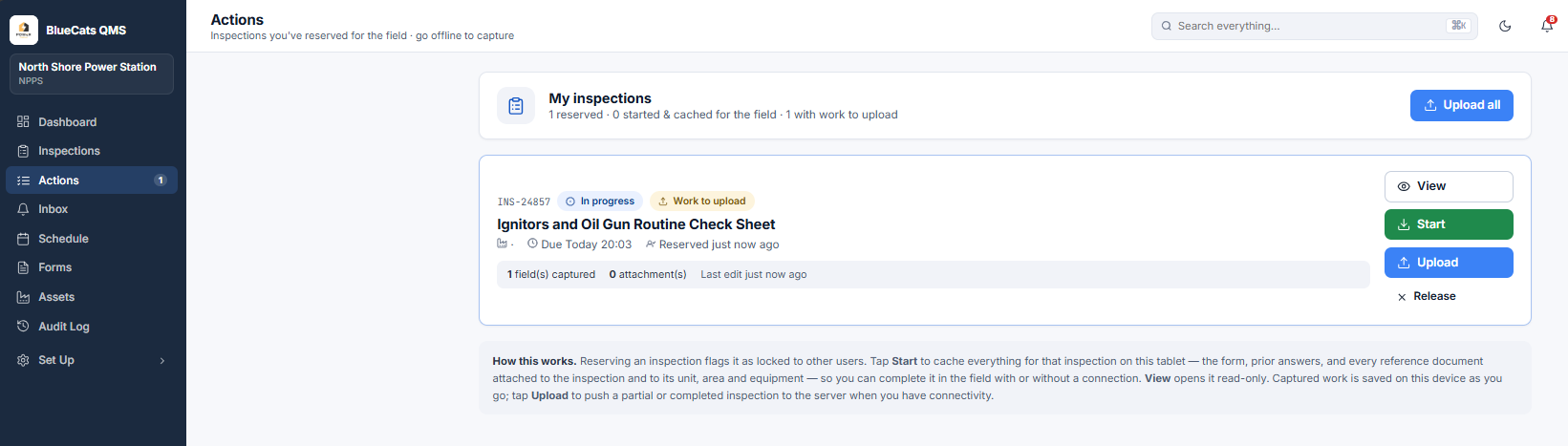The image size is (1568, 446).
Task: Release the reserved inspection
Action: (1427, 296)
